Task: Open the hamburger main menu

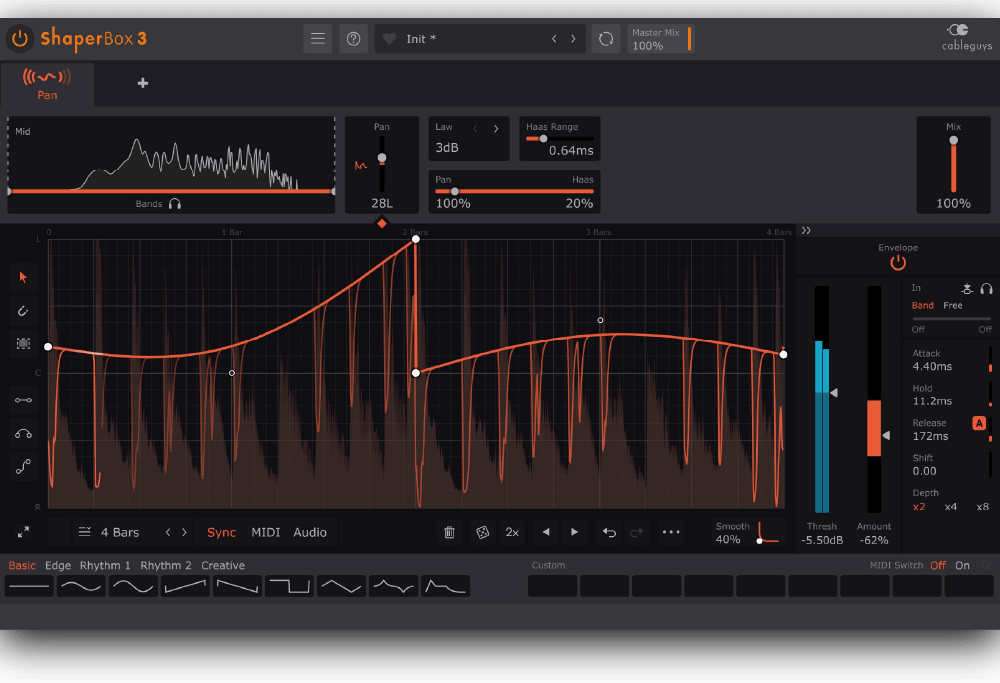Action: (x=318, y=39)
